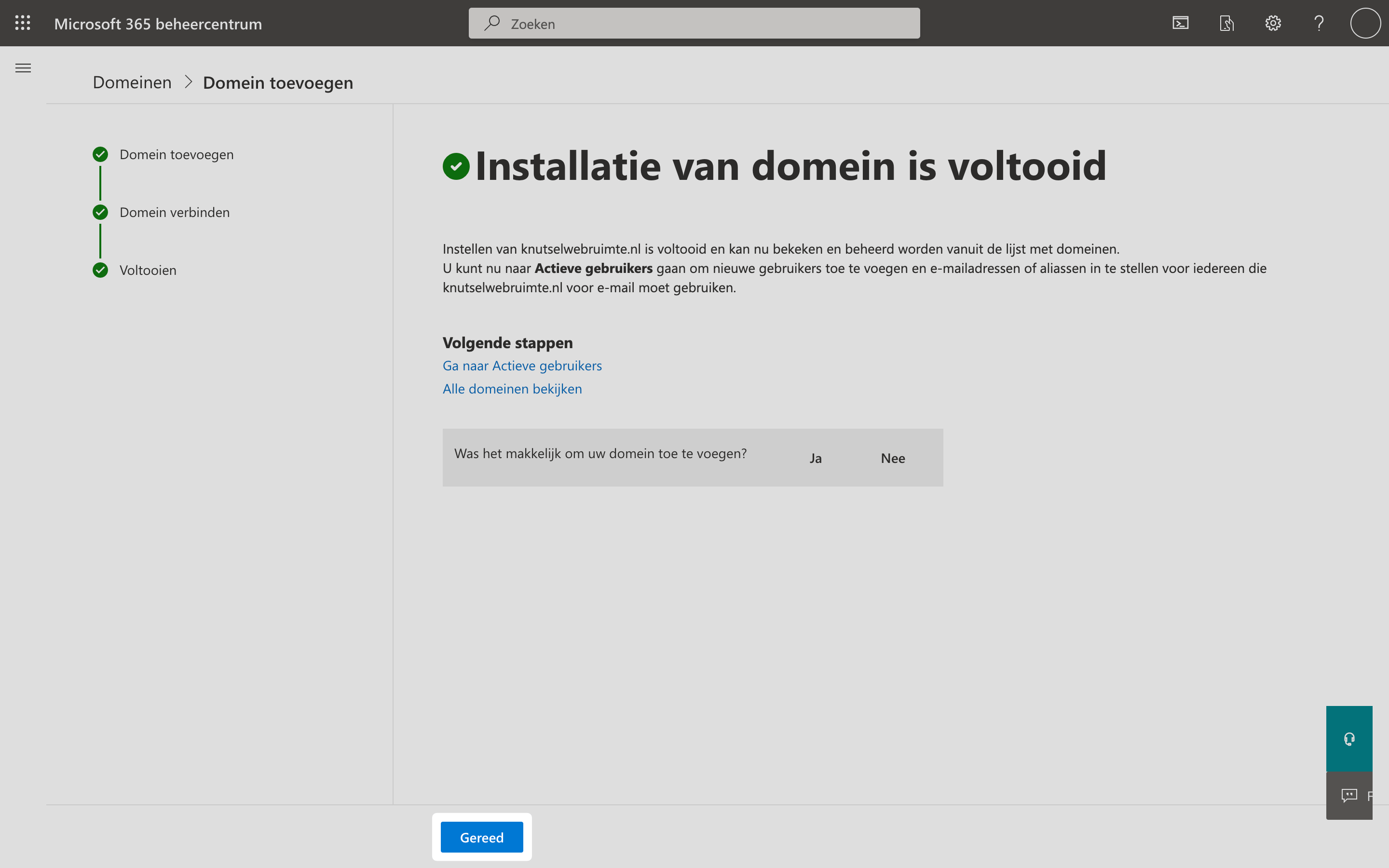Collapse the navigation with the hamburger icon
This screenshot has width=1389, height=868.
click(23, 68)
